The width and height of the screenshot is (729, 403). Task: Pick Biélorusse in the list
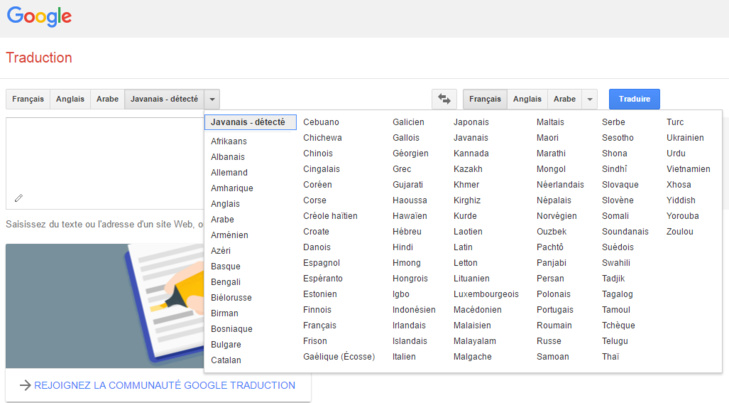(x=231, y=297)
